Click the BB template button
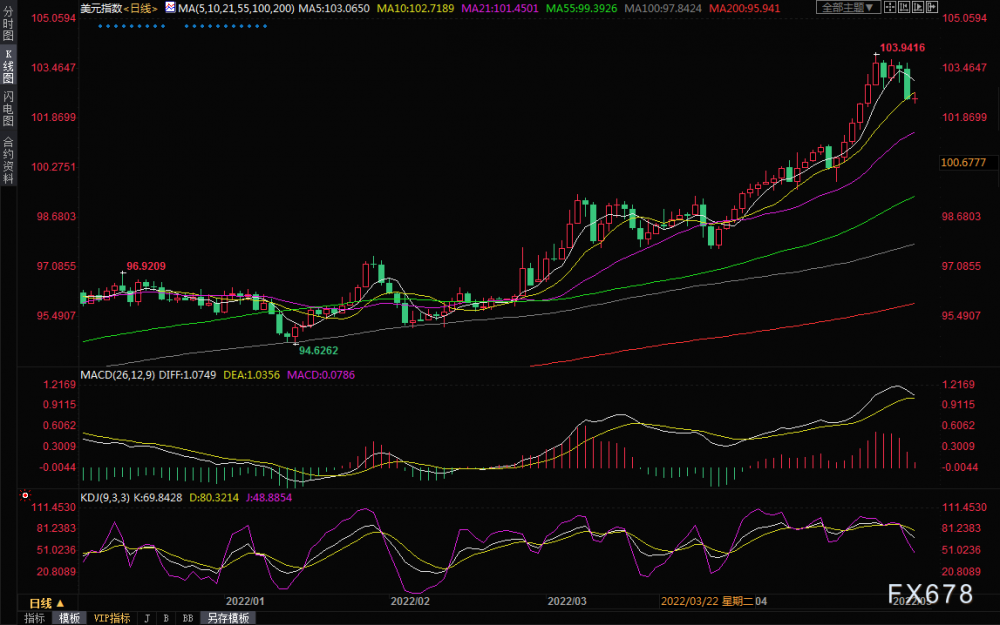This screenshot has height=625, width=1000. (x=188, y=618)
